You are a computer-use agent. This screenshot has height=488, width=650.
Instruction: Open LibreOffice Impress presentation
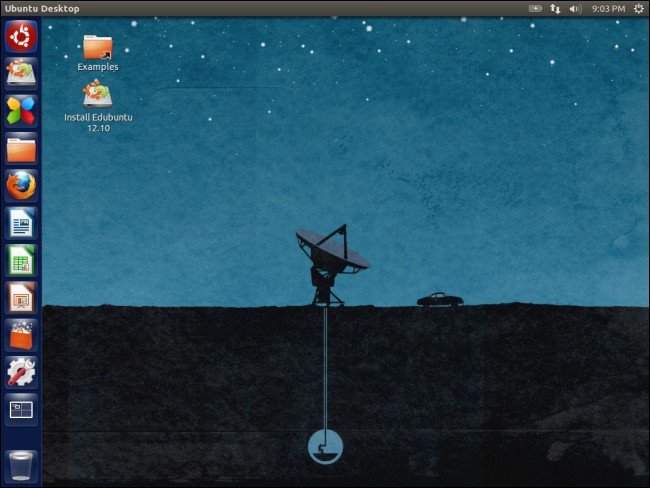(21, 298)
